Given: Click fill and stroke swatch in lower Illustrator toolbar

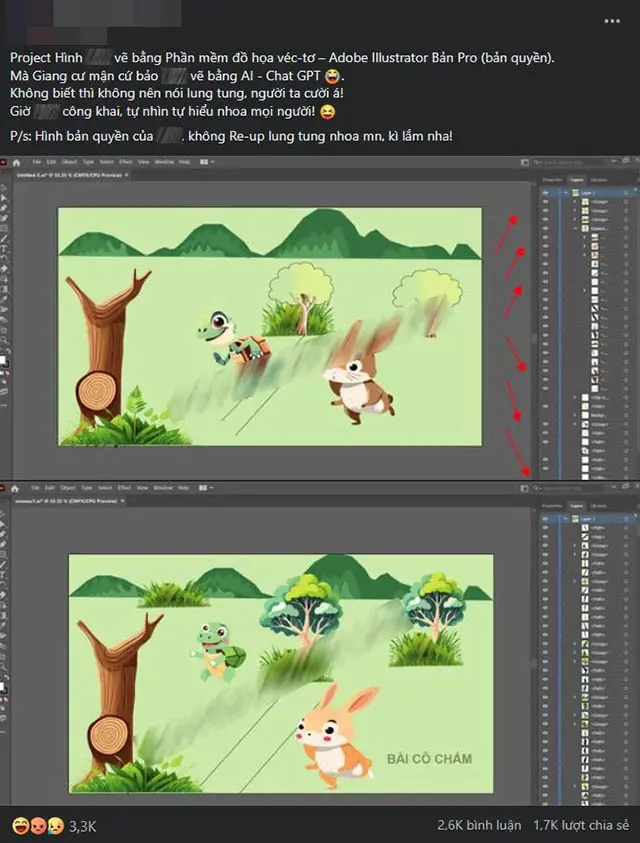Looking at the screenshot, I should tap(3, 687).
